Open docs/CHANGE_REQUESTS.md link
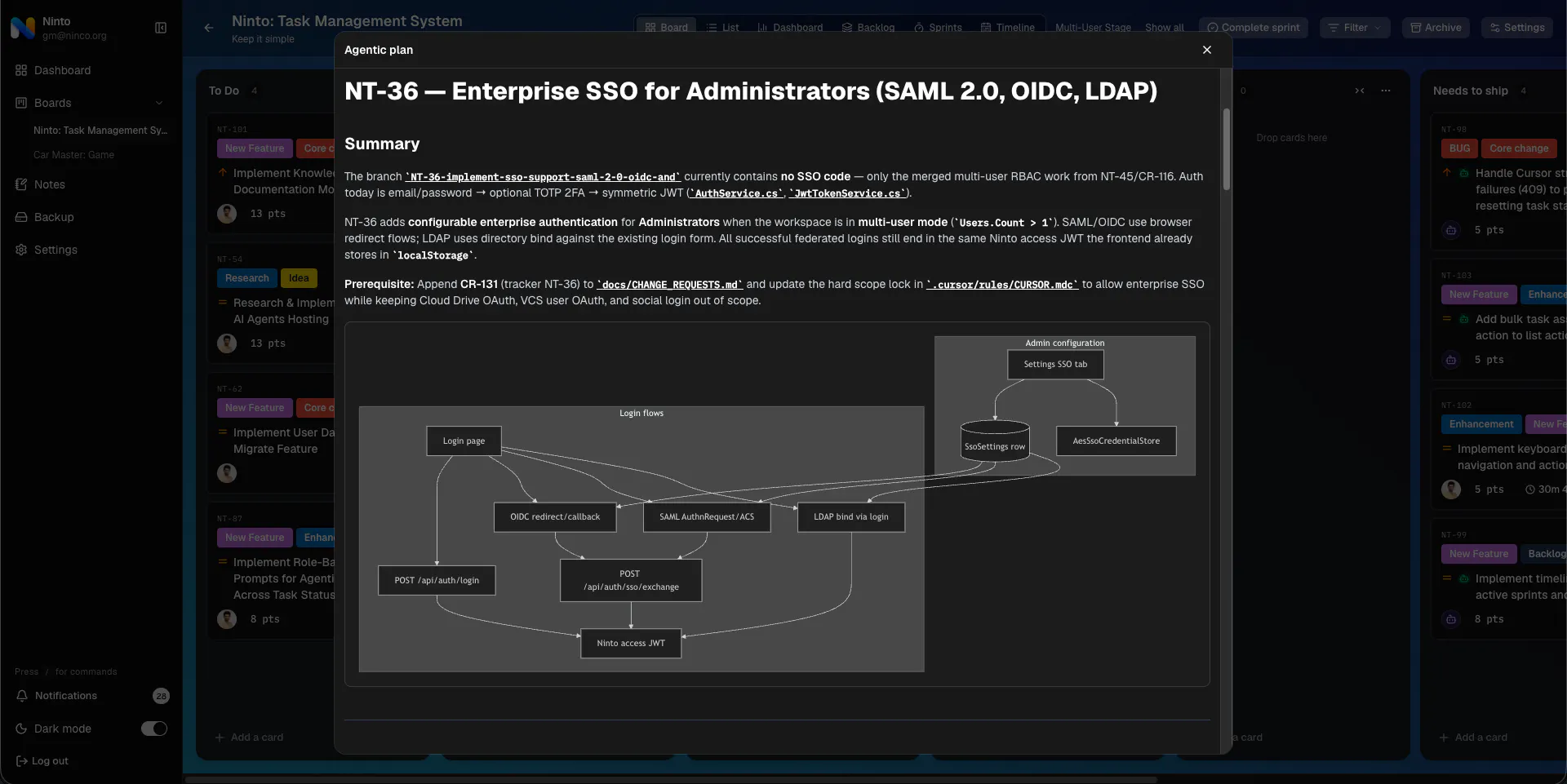Screen dimensions: 1567x784 670,285
